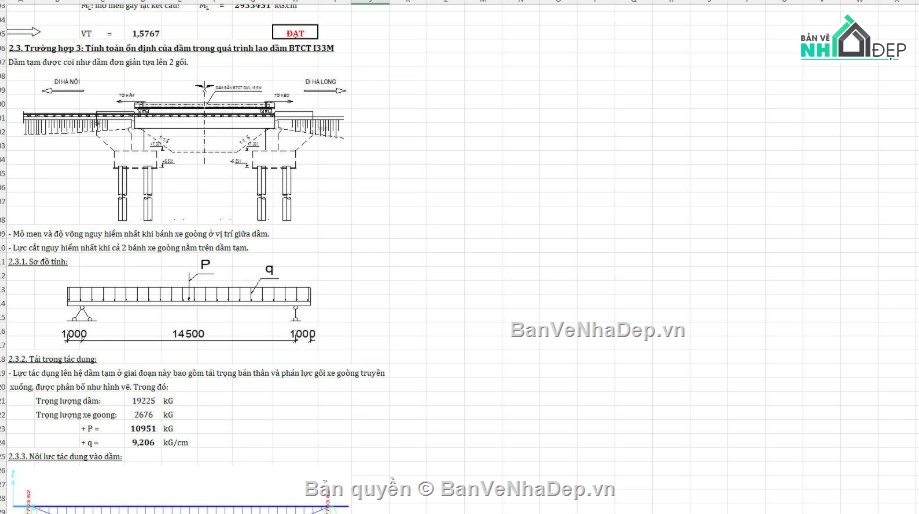Screen dimensions: 919x514
Task: Click heading "2.3.2. Tải trọng tác dụng:"
Action: pos(52,359)
